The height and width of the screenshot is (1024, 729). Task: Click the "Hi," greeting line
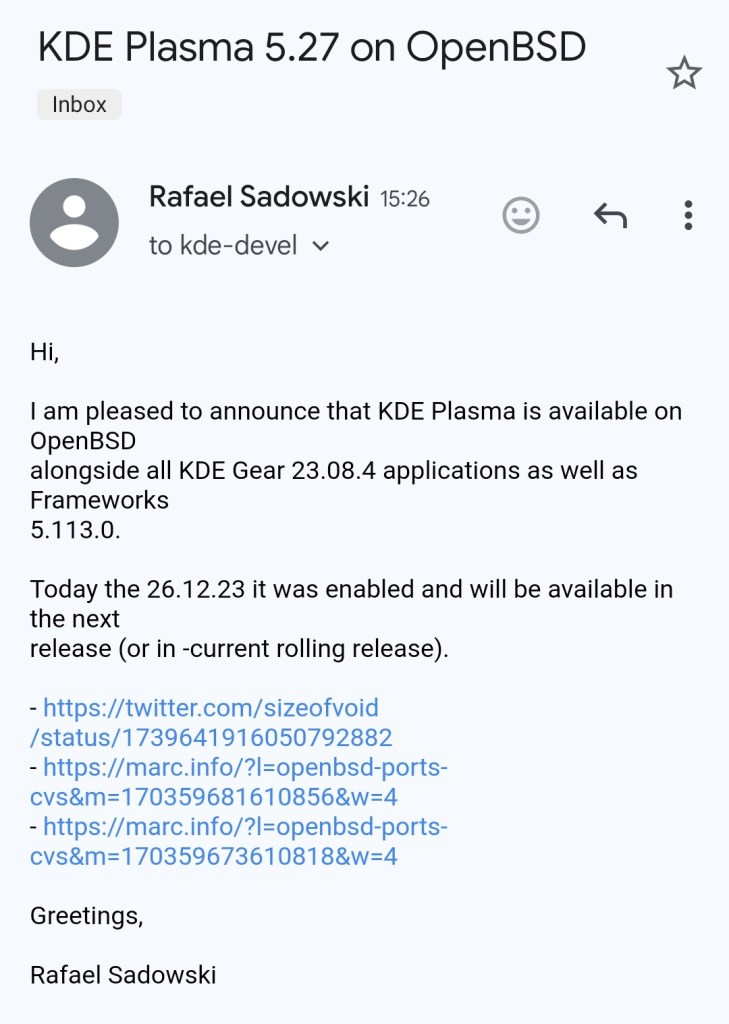coord(45,352)
